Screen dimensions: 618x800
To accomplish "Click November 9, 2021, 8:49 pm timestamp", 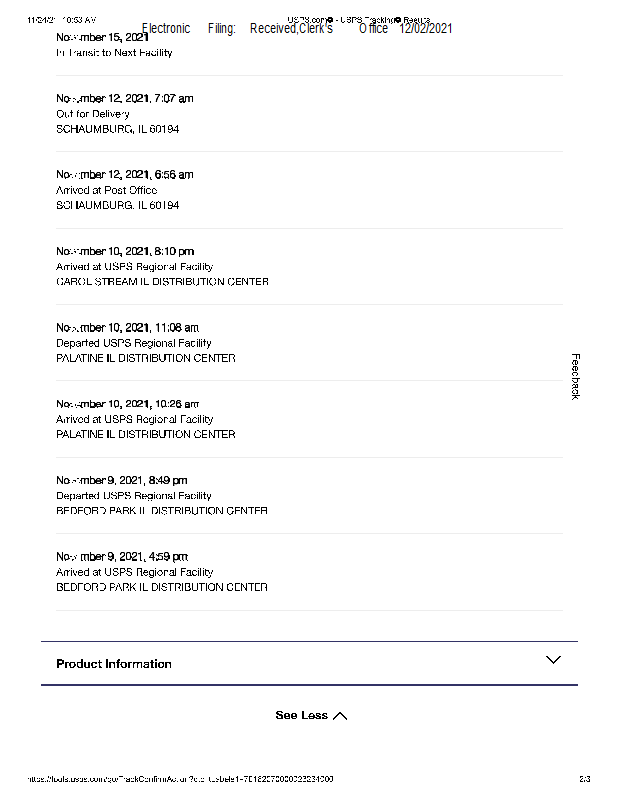I will pyautogui.click(x=122, y=480).
